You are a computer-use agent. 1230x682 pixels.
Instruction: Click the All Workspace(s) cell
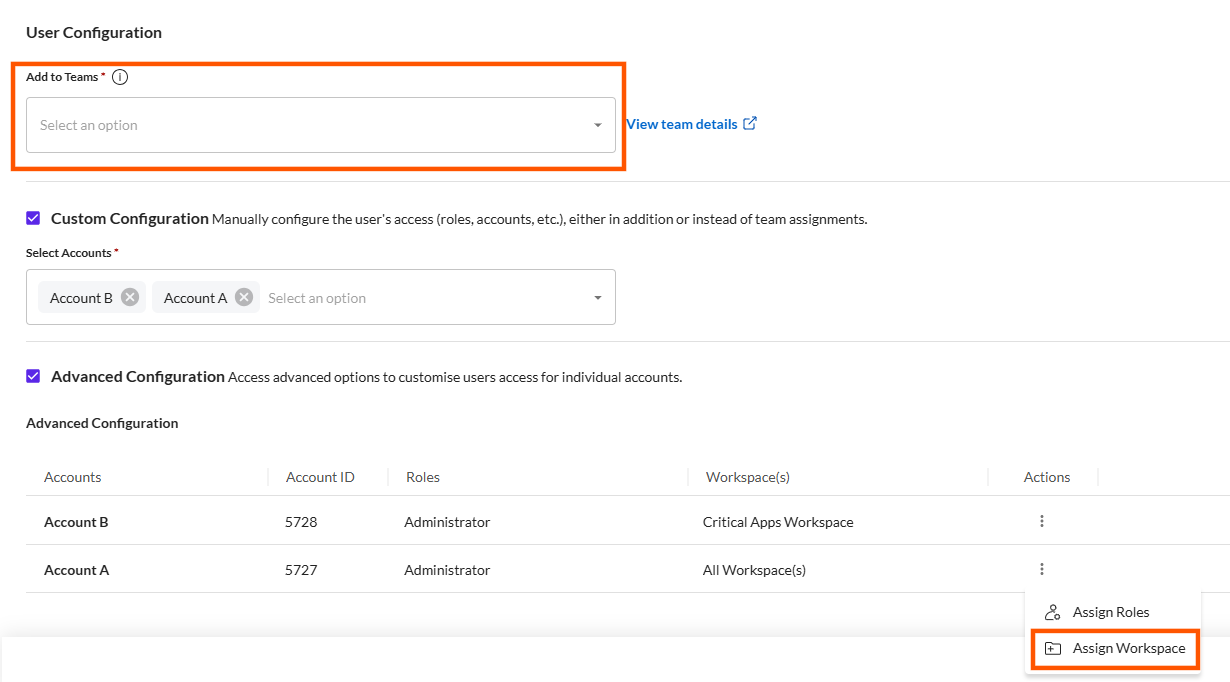point(754,570)
